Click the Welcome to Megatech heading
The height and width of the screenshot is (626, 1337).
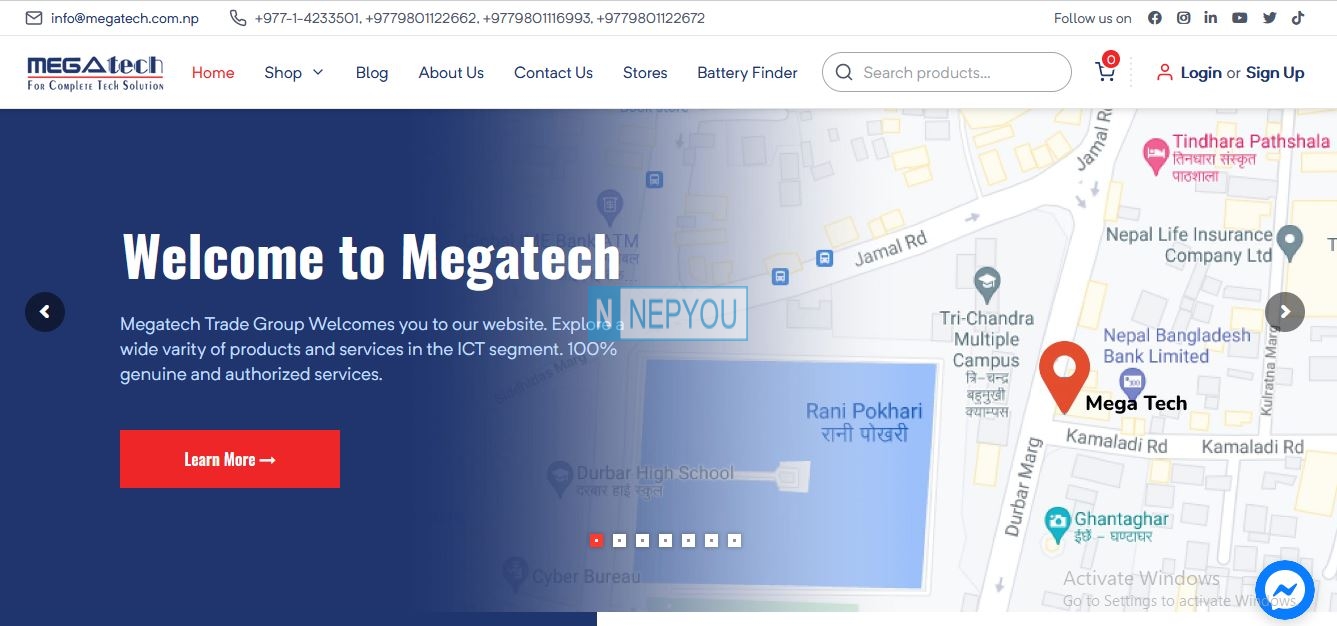point(371,257)
